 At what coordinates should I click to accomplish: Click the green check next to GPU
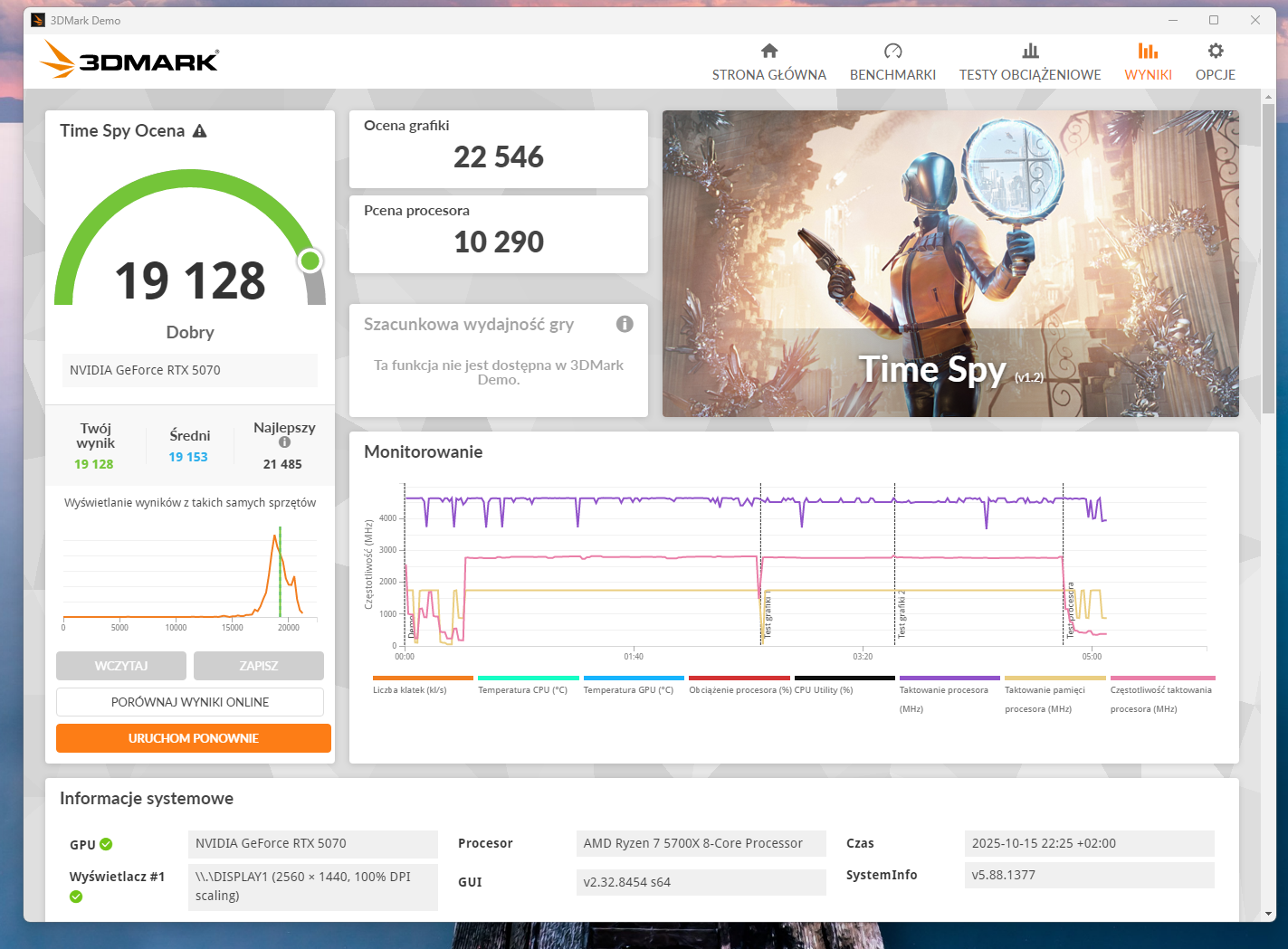106,844
